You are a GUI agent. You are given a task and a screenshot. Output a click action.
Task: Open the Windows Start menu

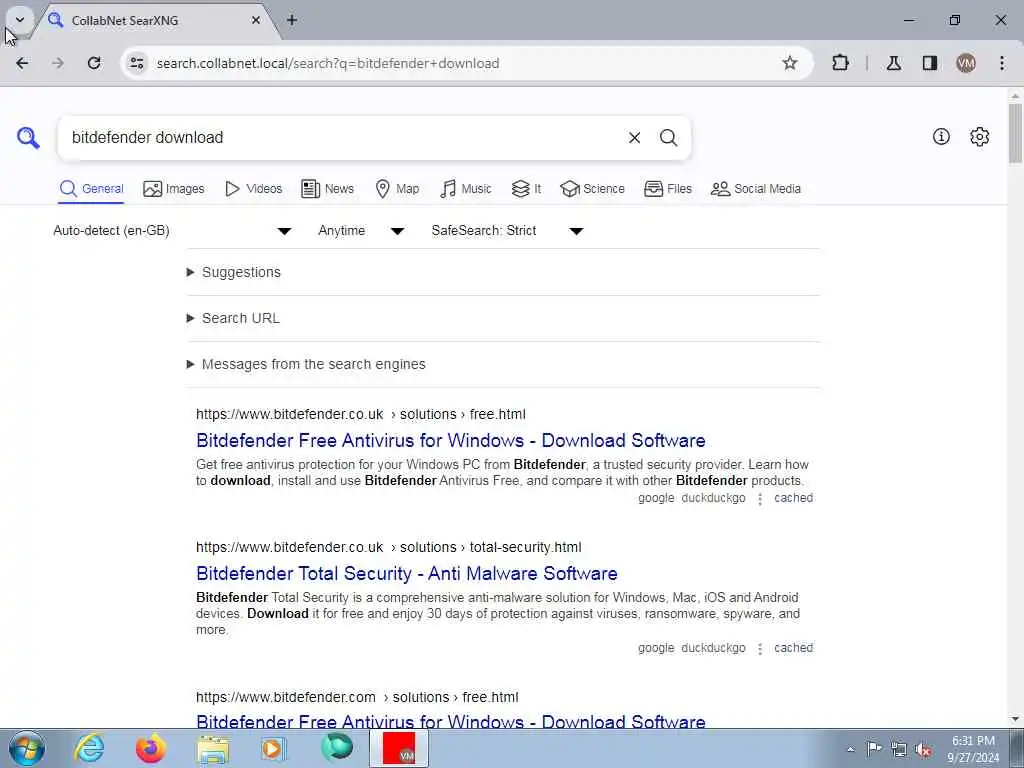pyautogui.click(x=27, y=748)
